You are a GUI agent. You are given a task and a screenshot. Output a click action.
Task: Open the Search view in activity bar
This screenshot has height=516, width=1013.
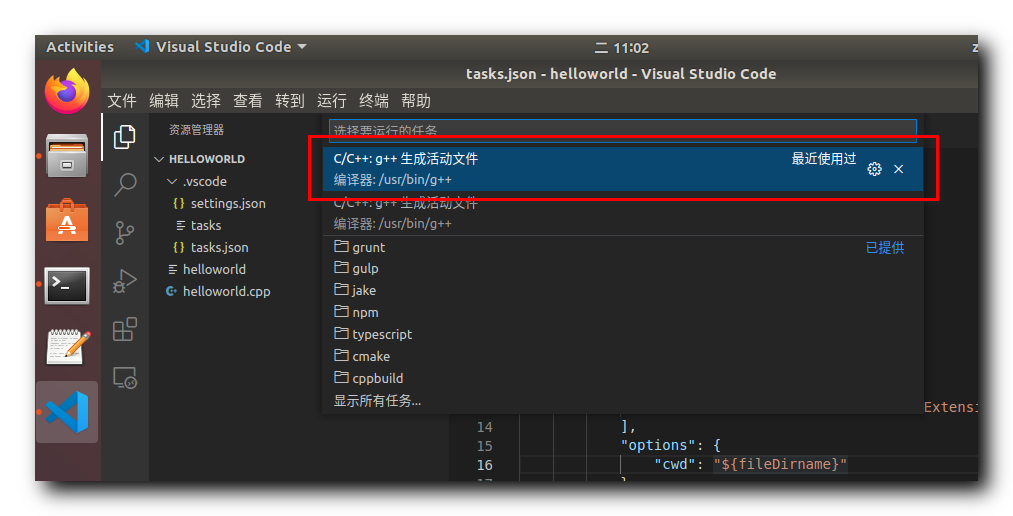[125, 185]
